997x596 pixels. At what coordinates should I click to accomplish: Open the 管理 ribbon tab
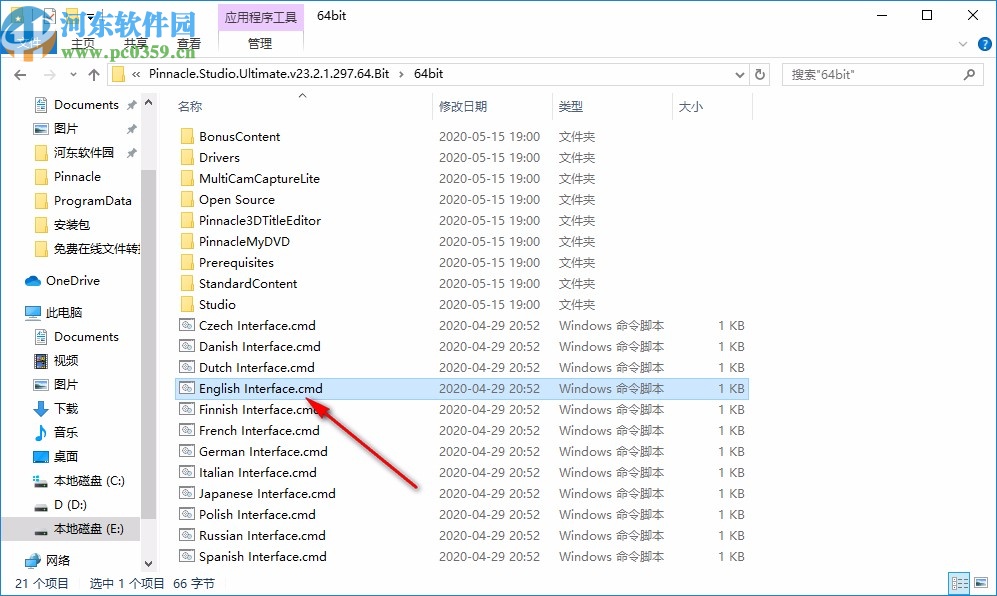pos(260,43)
